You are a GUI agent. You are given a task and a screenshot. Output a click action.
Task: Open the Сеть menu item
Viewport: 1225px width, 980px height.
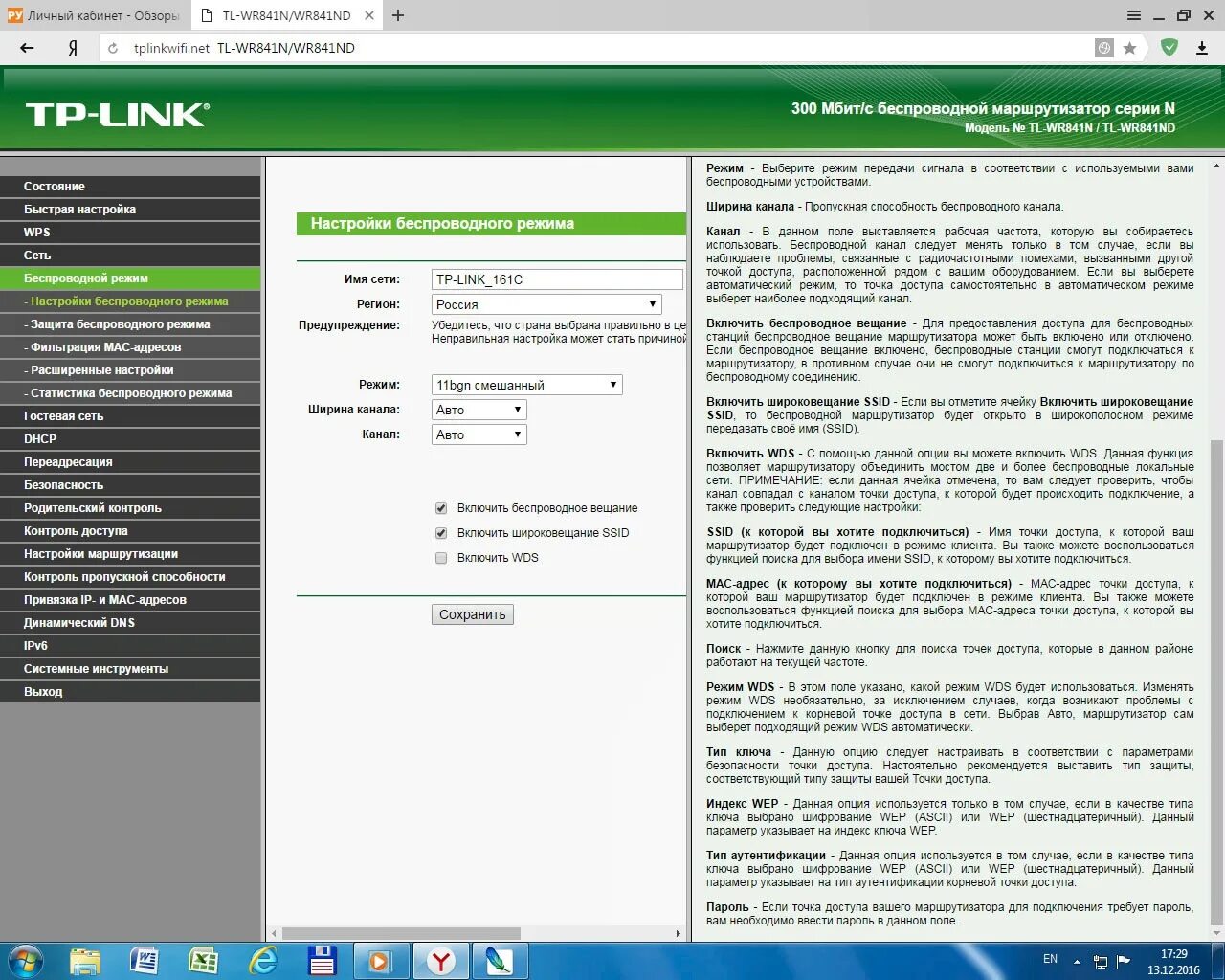130,256
